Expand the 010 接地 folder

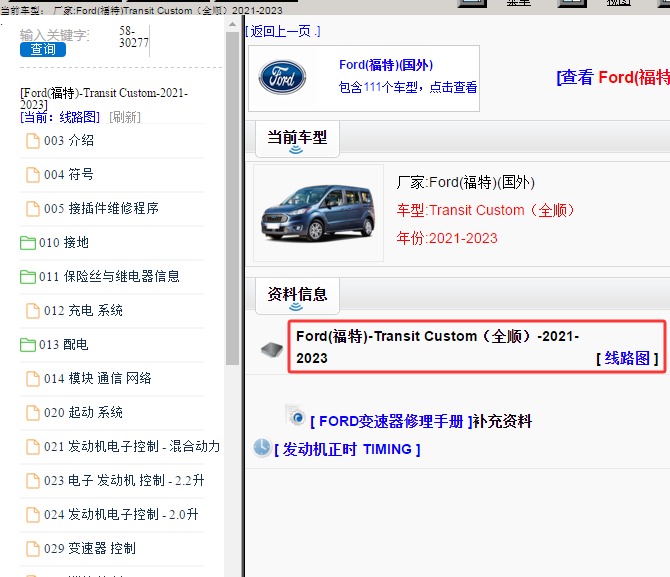pyautogui.click(x=28, y=243)
